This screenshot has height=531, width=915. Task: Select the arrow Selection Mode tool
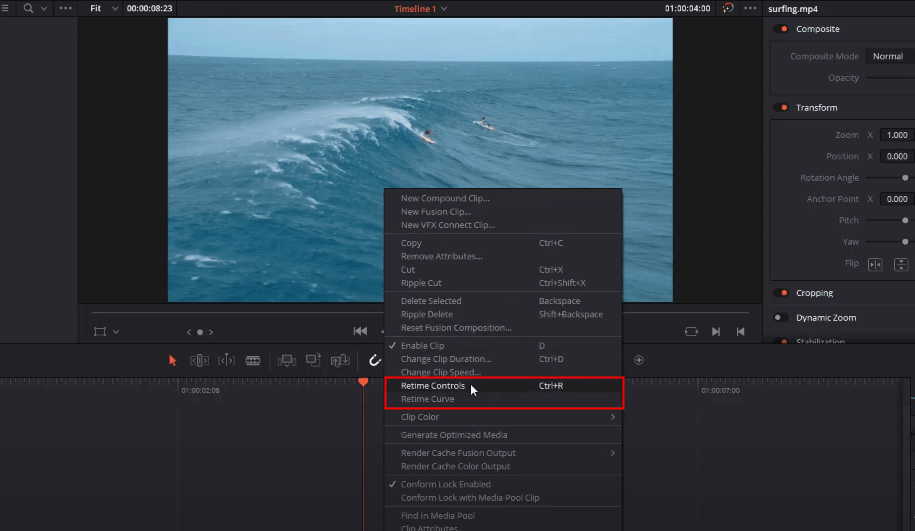coord(172,361)
